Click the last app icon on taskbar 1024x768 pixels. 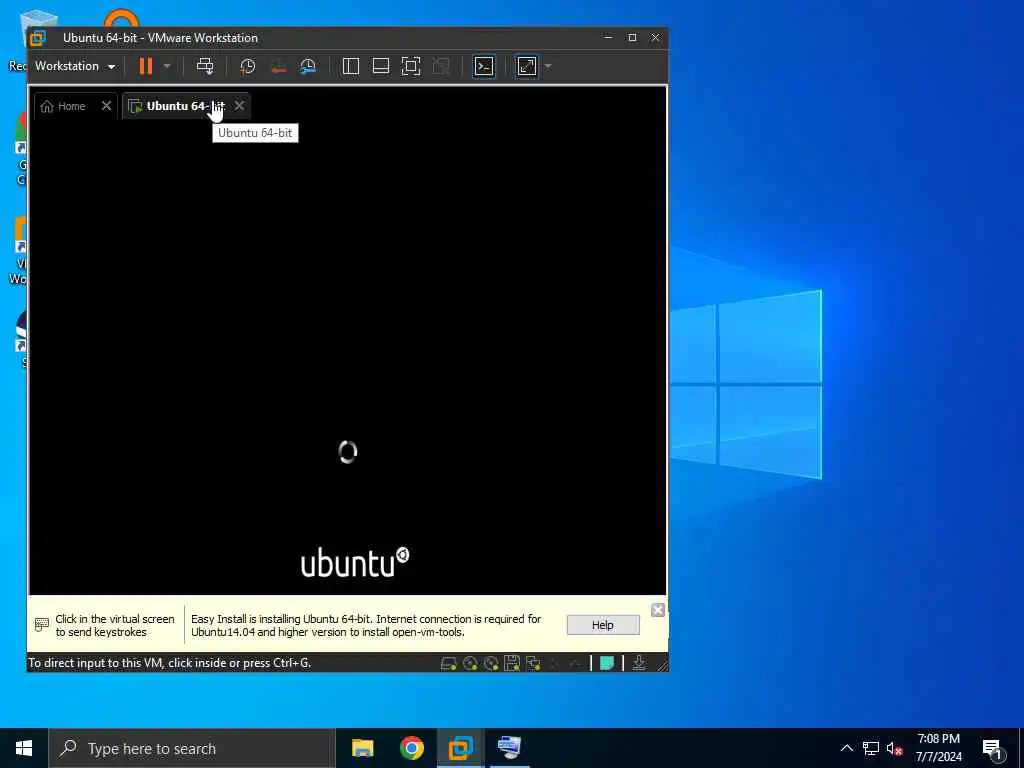(509, 748)
